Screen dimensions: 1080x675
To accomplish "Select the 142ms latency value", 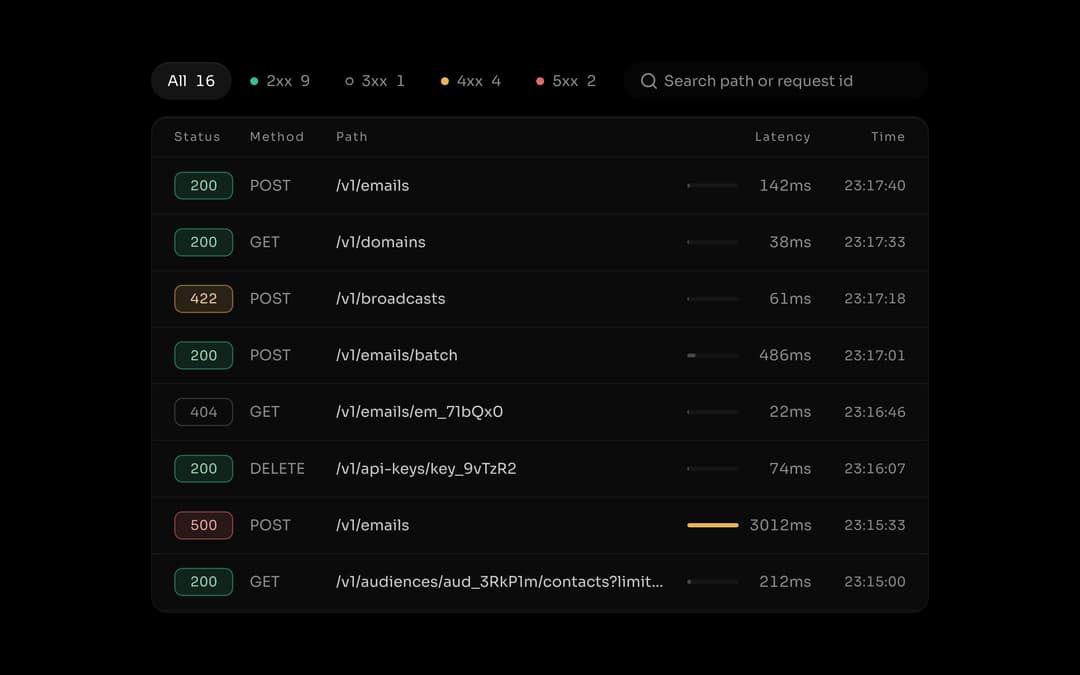I will pyautogui.click(x=785, y=186).
